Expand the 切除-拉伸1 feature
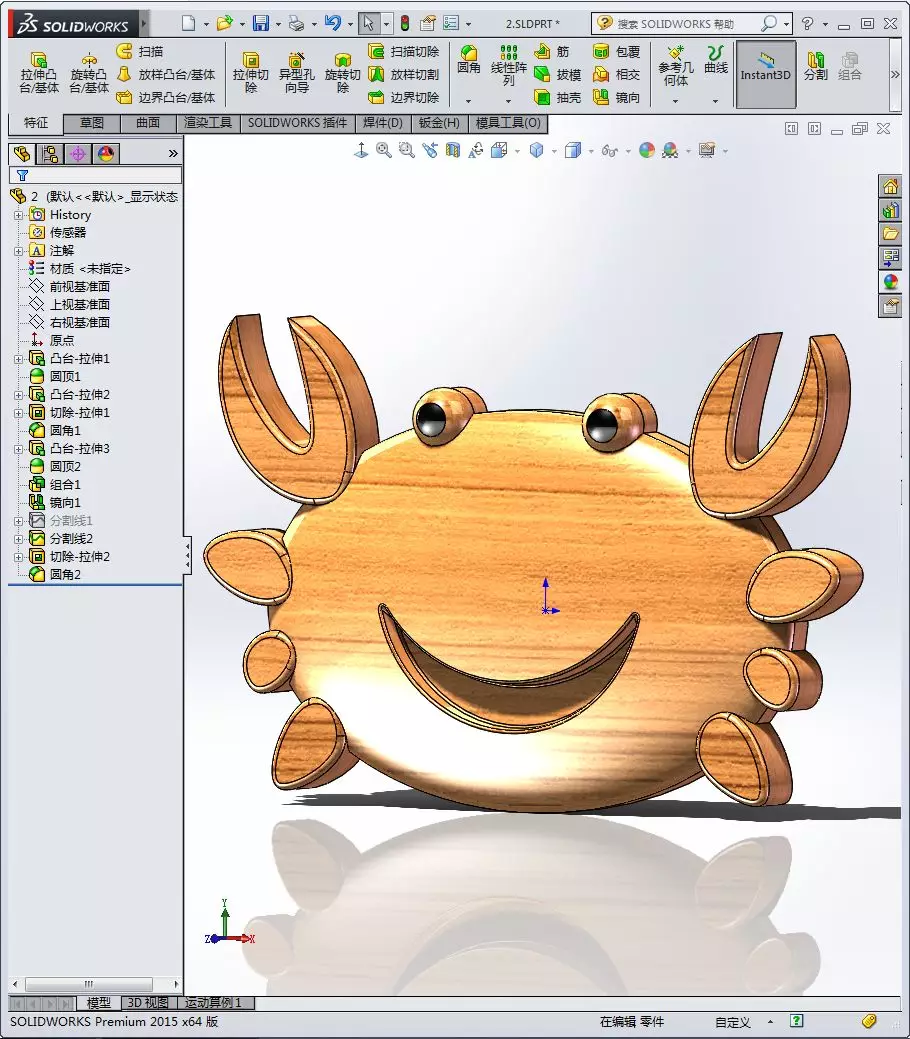 [x=19, y=412]
